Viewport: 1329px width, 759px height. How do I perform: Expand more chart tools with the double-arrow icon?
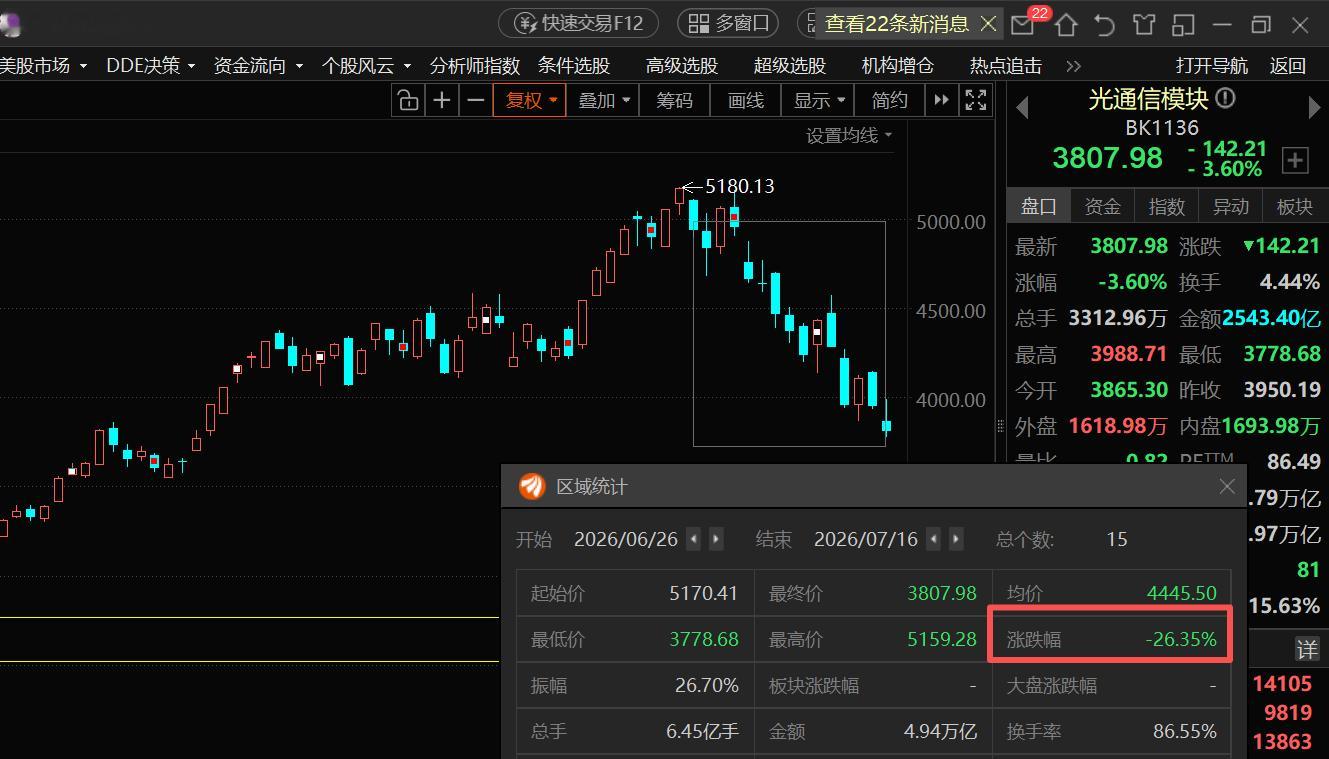941,100
